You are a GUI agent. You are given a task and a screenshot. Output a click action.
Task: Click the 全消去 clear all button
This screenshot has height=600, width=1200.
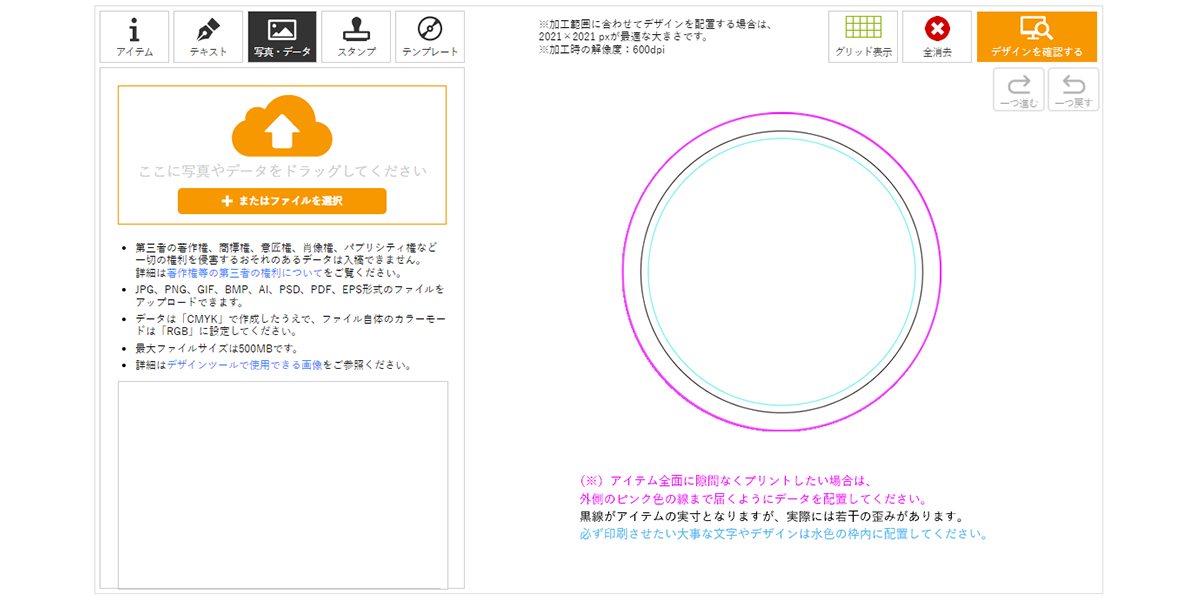(x=937, y=37)
